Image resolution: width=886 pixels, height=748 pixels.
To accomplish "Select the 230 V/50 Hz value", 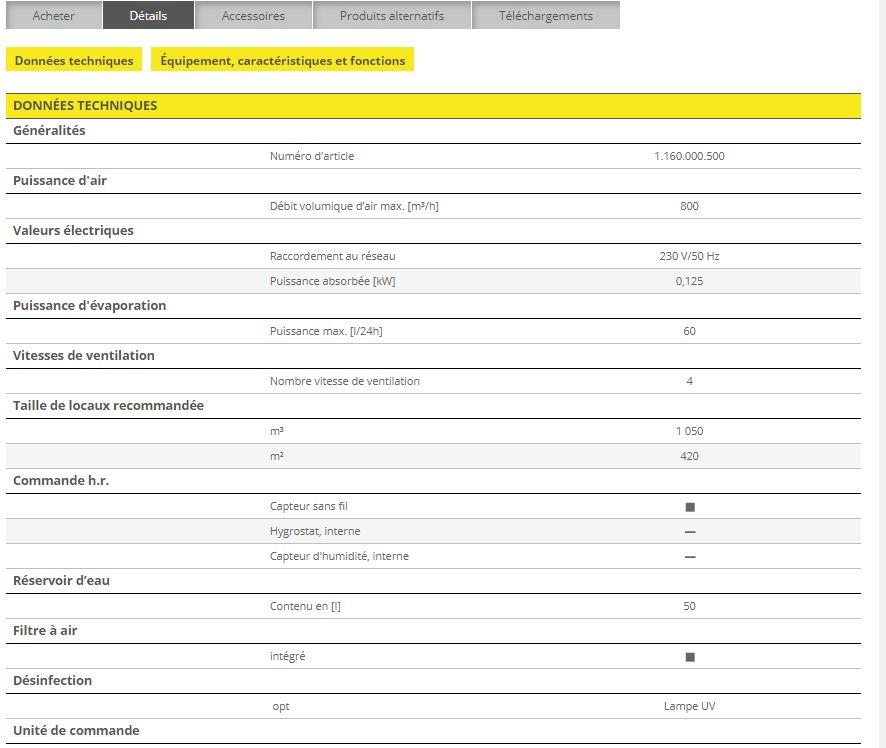I will (x=689, y=256).
